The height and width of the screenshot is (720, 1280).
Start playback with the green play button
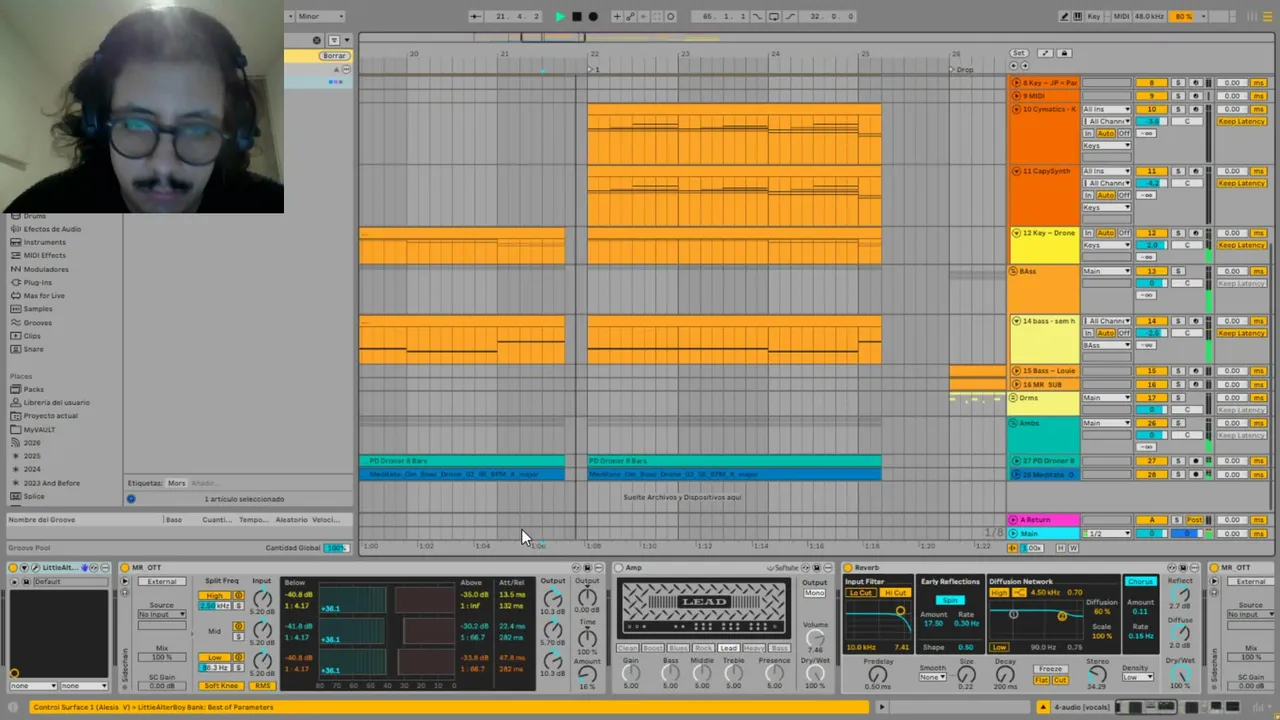[560, 16]
